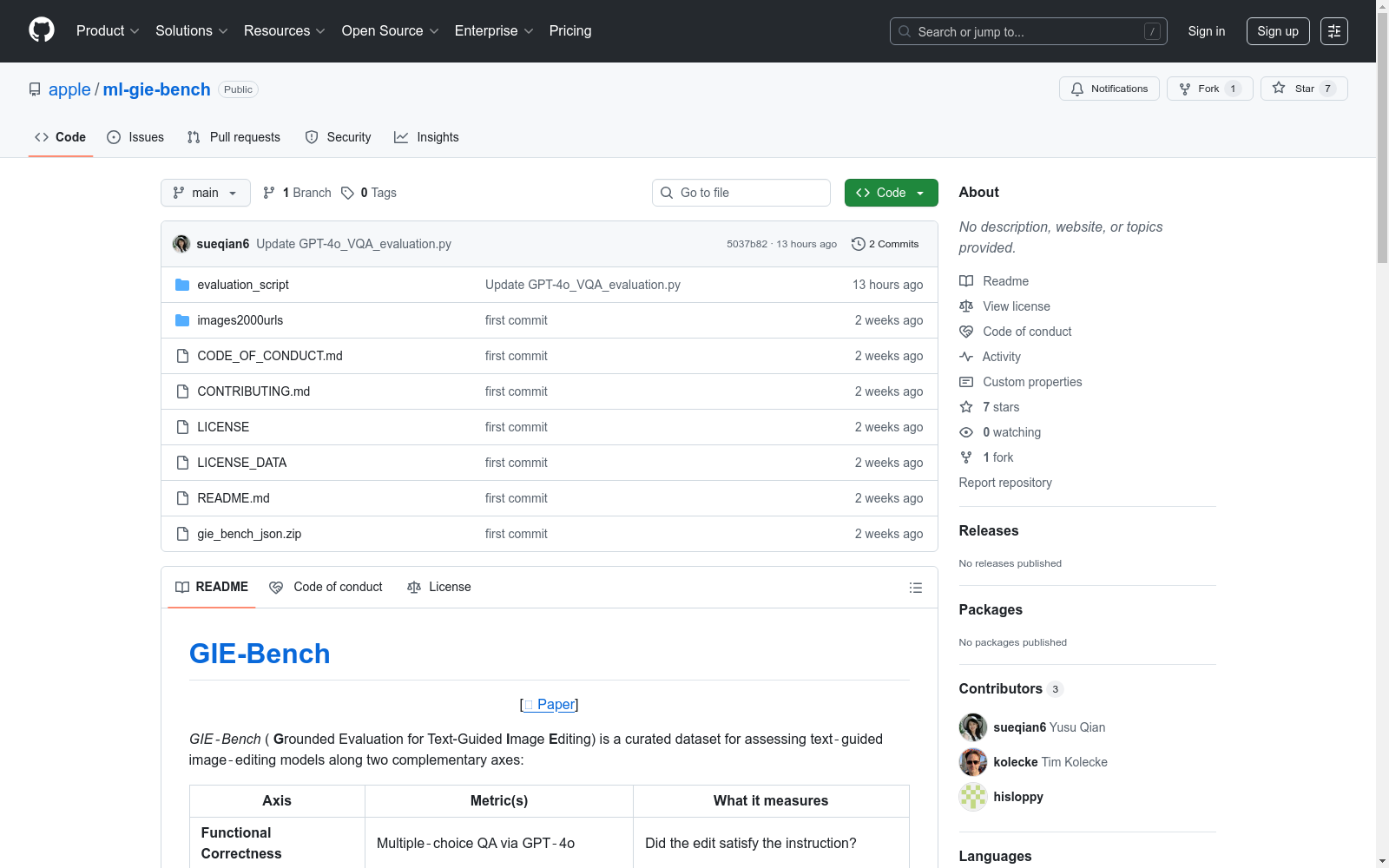Click the LICENSE file icon

(x=182, y=427)
